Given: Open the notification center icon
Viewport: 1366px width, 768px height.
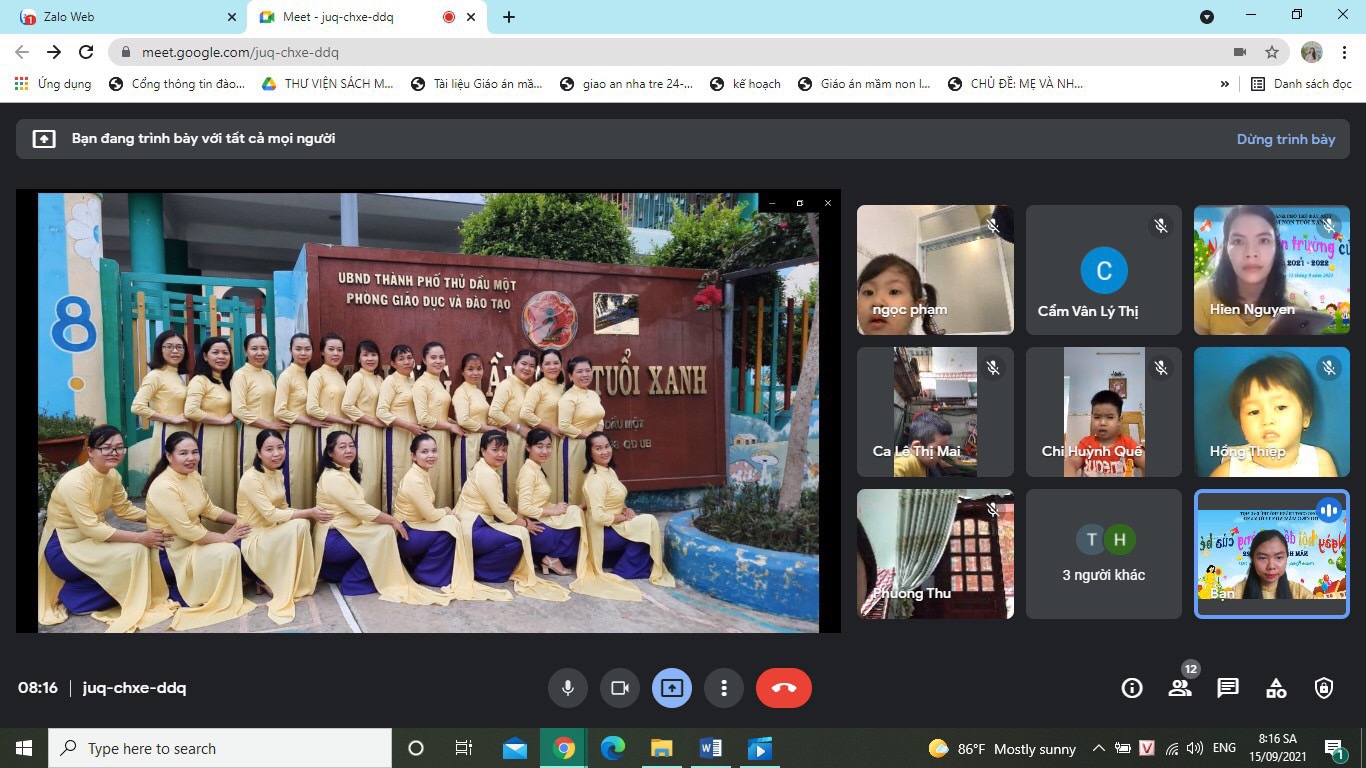Looking at the screenshot, I should (1334, 748).
